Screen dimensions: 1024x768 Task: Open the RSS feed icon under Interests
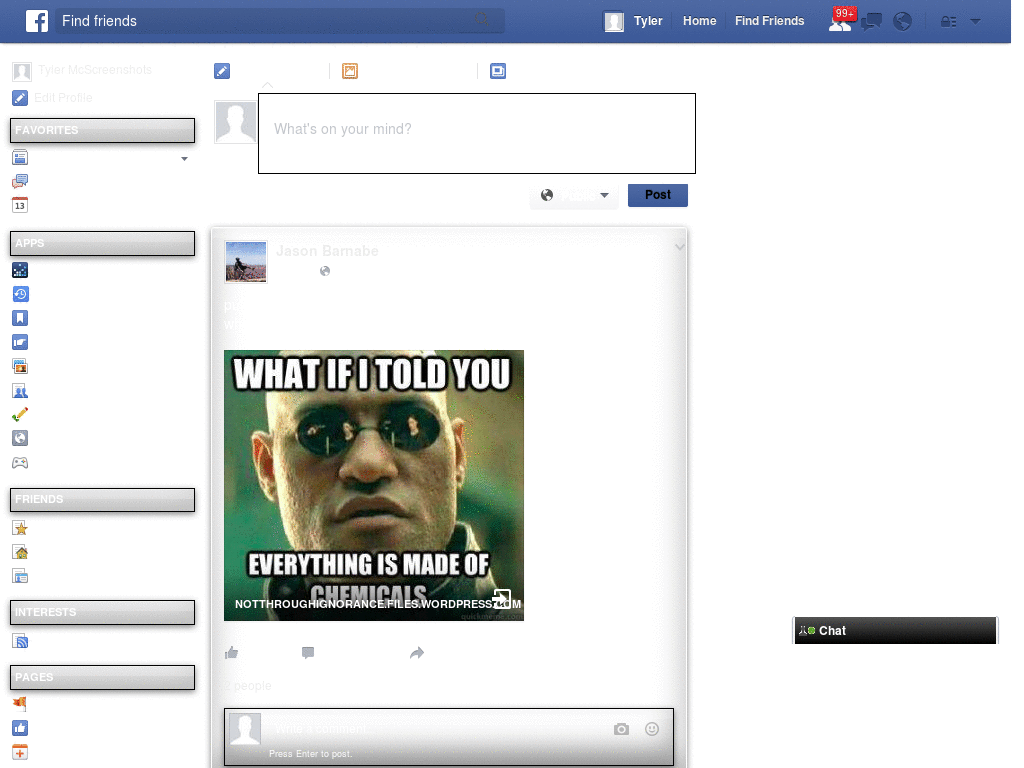pyautogui.click(x=20, y=641)
